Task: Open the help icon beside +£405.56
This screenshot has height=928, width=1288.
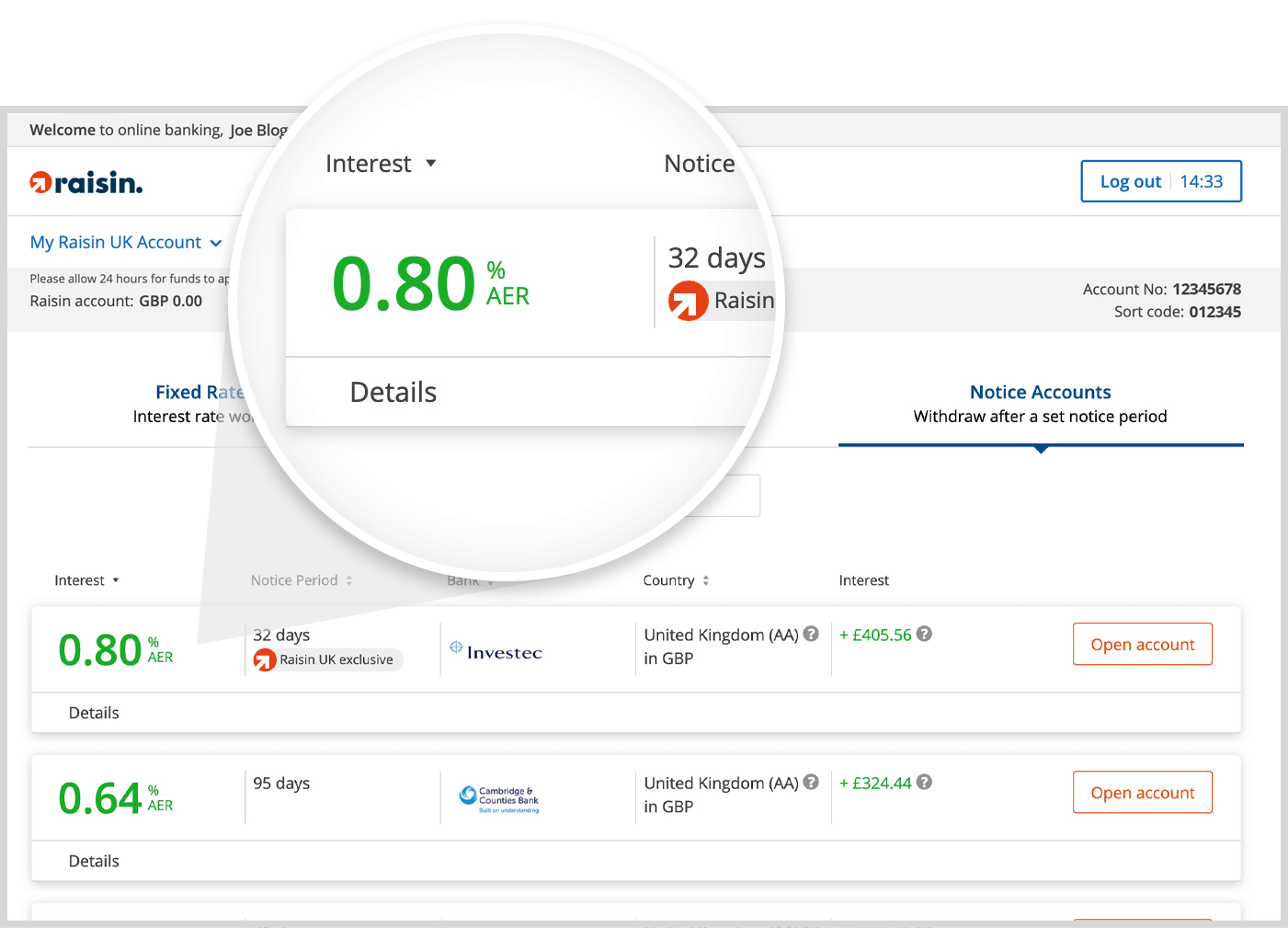Action: [x=925, y=634]
